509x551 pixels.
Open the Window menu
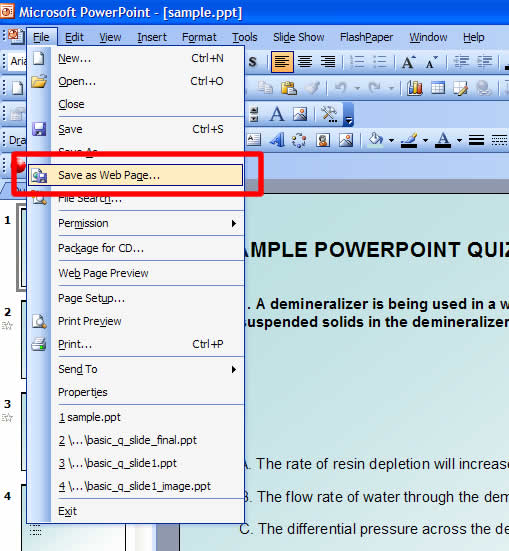[x=428, y=37]
